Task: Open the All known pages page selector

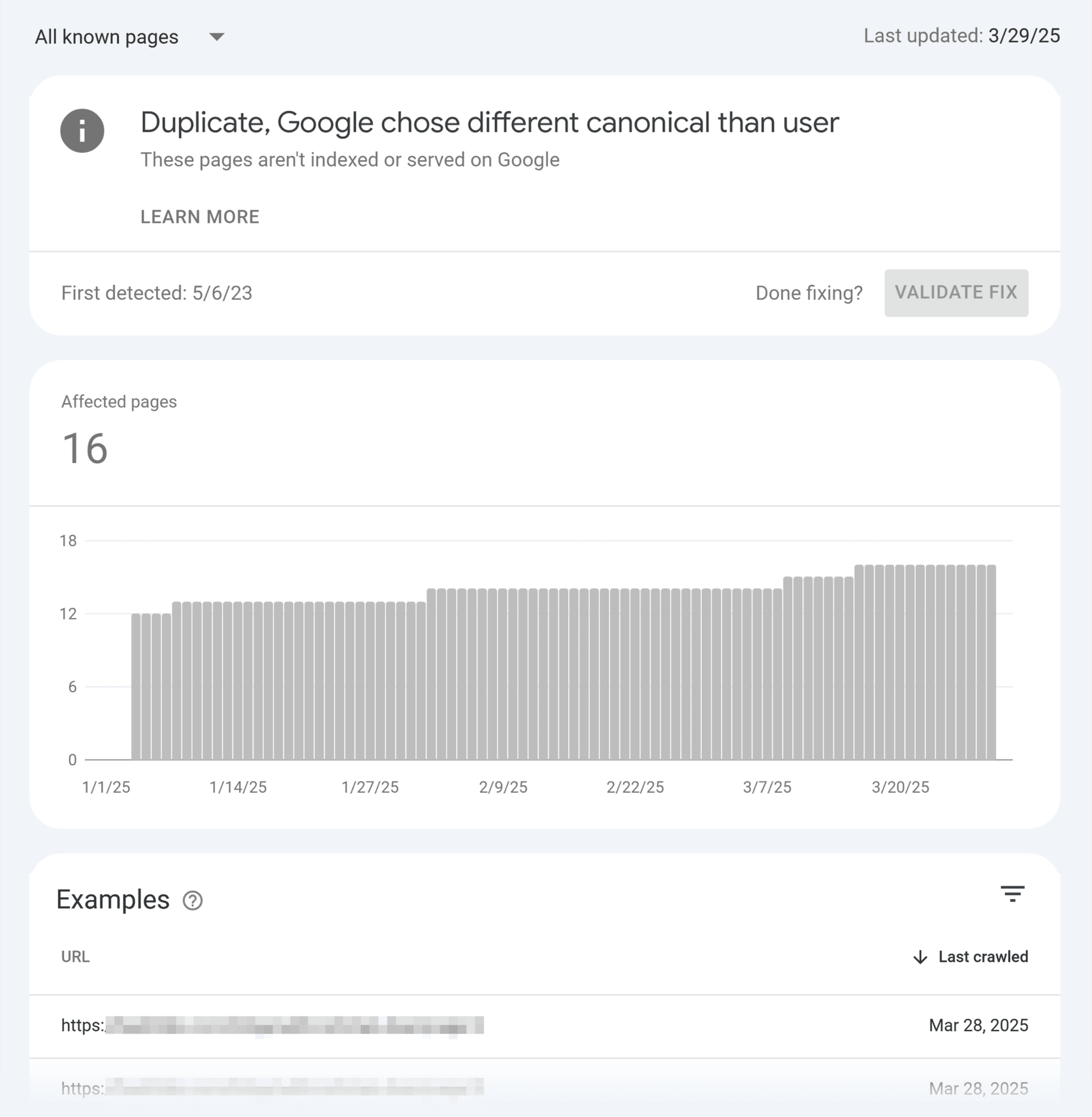Action: (106, 37)
